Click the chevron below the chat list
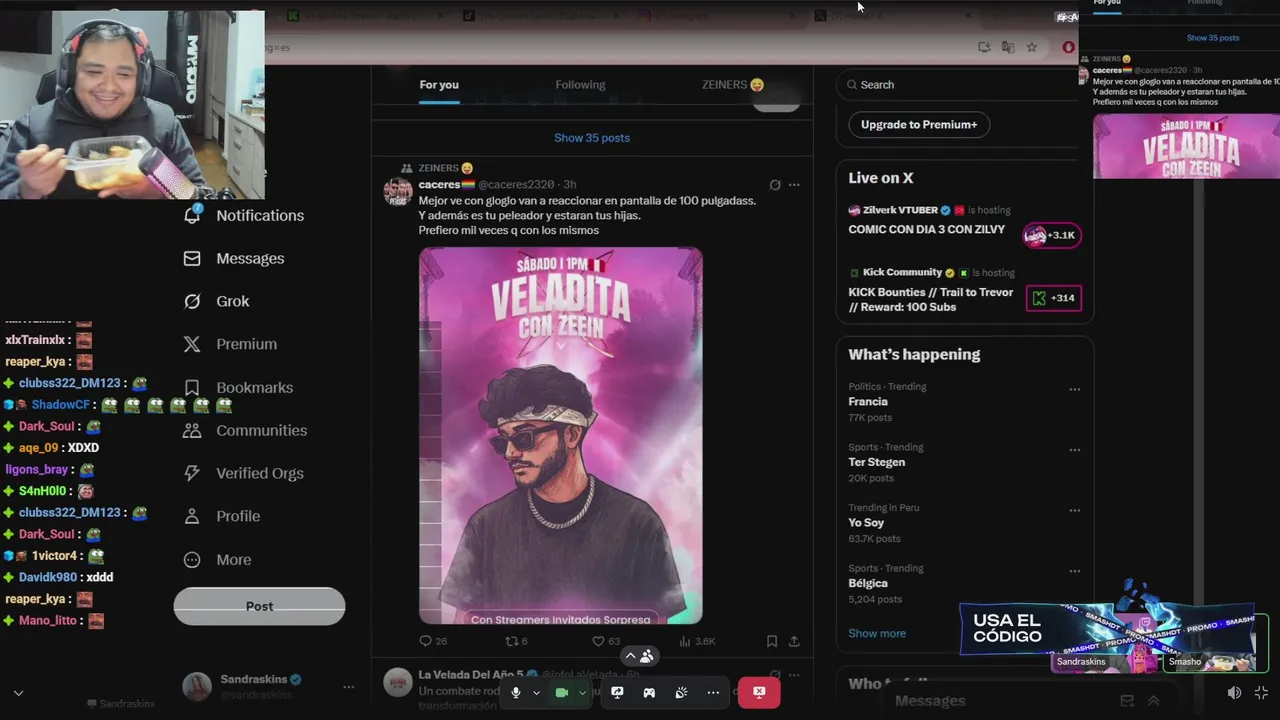The image size is (1280, 720). 18,693
